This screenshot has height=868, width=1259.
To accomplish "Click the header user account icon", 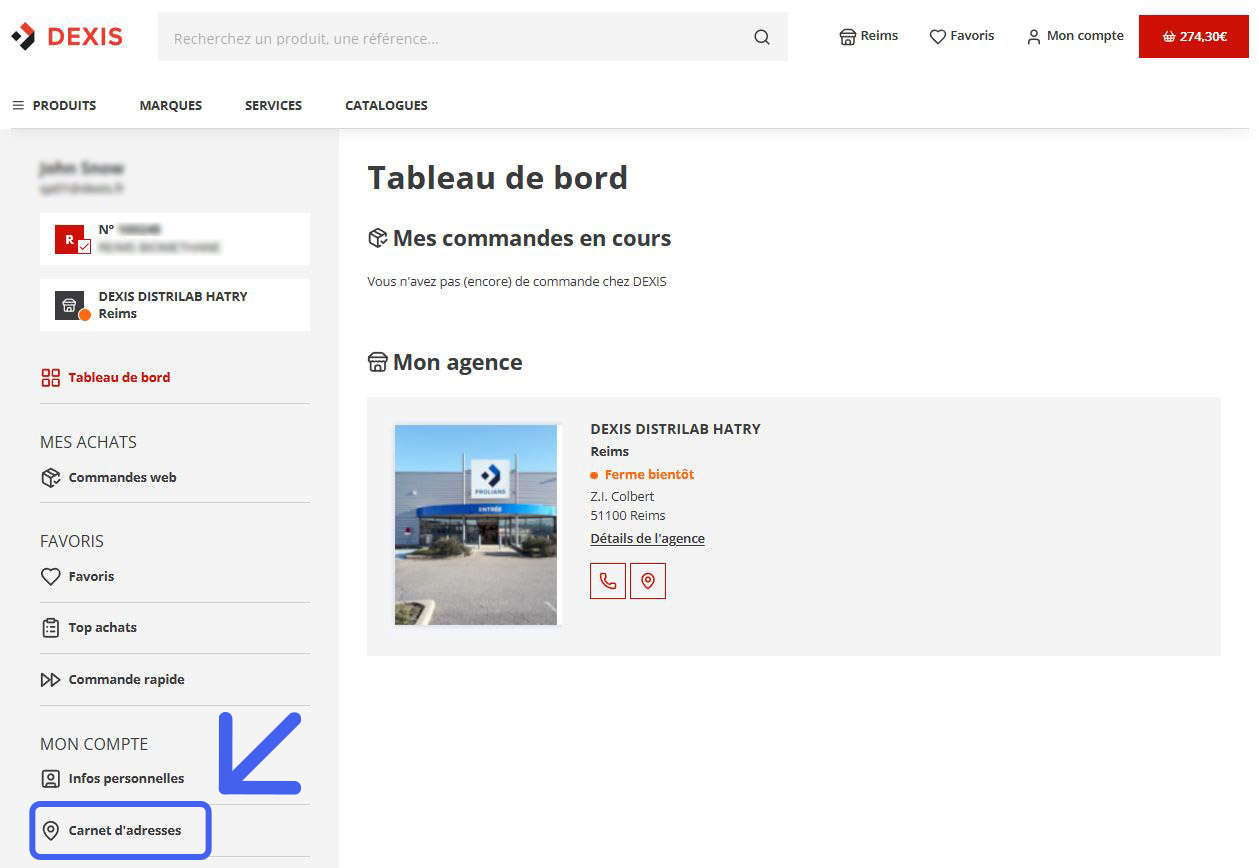I will click(x=1034, y=37).
